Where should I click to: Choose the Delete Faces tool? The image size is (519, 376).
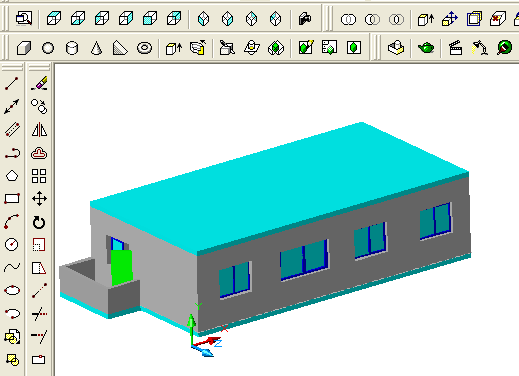[498, 19]
